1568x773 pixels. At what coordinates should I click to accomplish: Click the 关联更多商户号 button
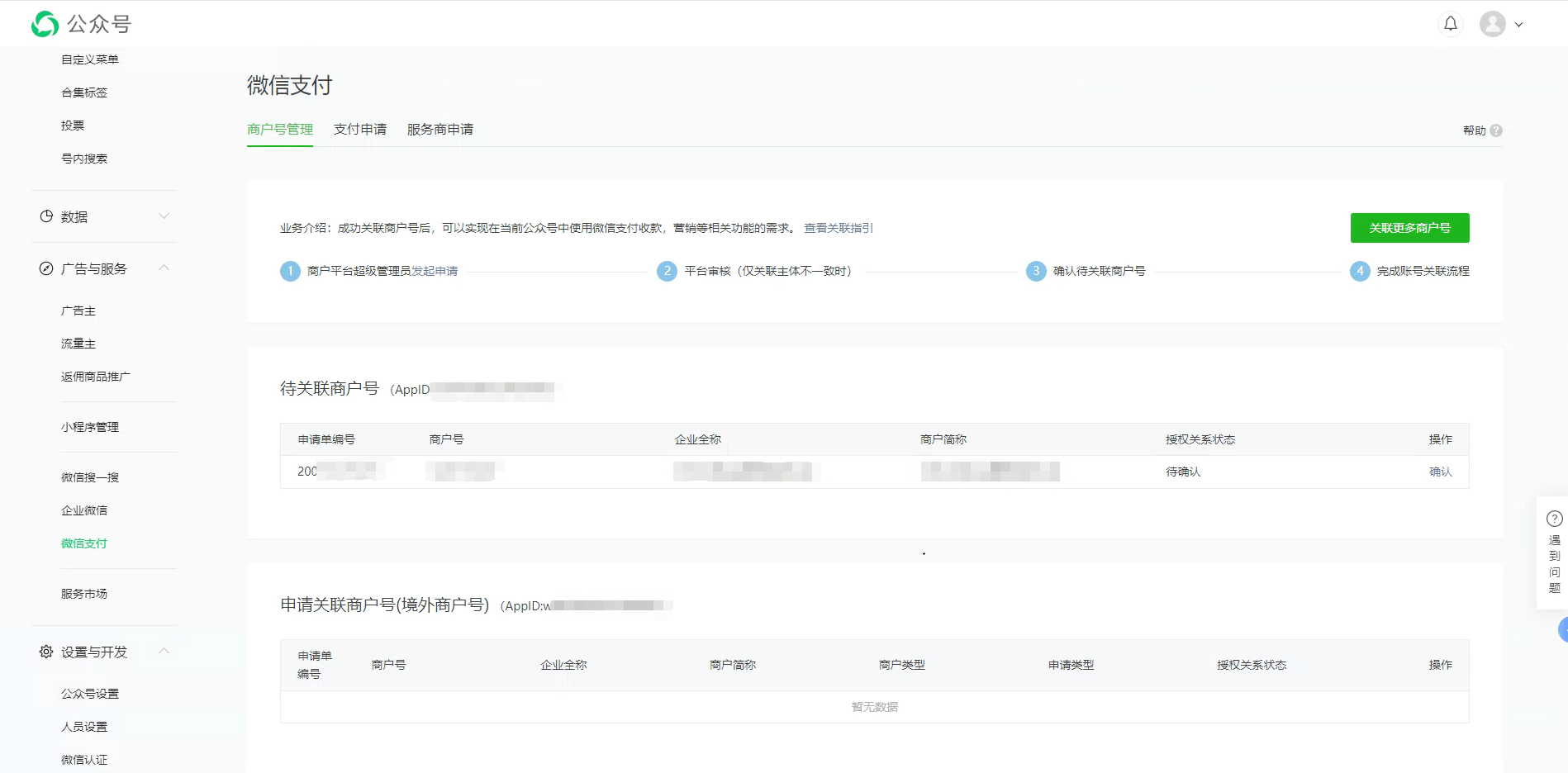(1409, 228)
